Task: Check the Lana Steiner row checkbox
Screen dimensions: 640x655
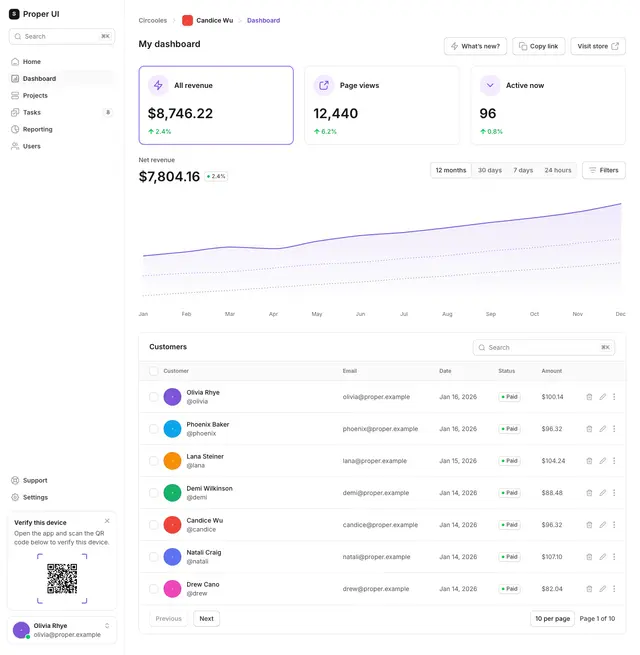Action: click(154, 461)
